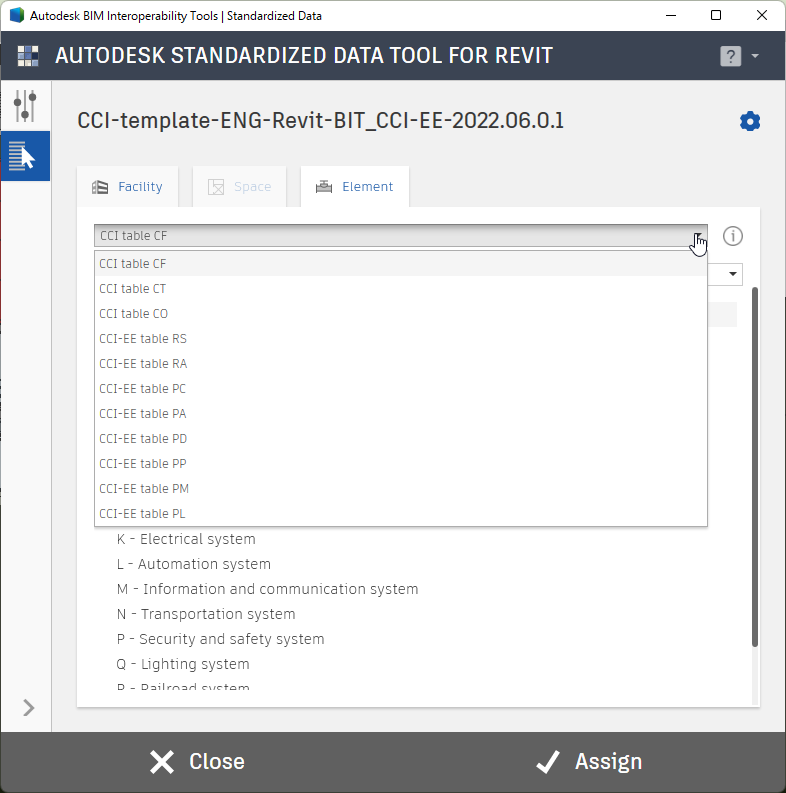Screen dimensions: 786x793
Task: Select Q - Lighting system
Action: tap(183, 664)
